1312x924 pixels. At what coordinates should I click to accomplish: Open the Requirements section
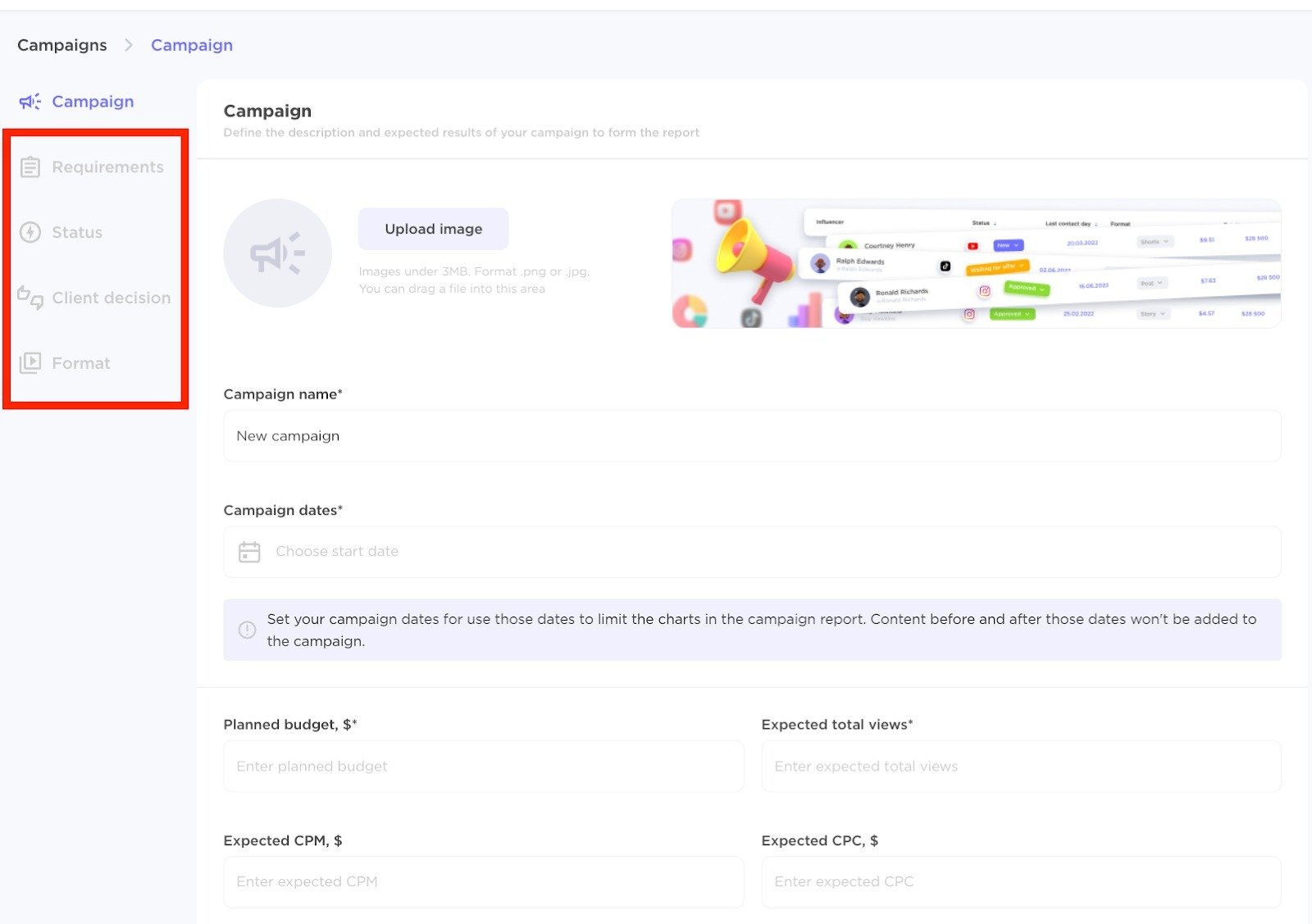(x=107, y=166)
